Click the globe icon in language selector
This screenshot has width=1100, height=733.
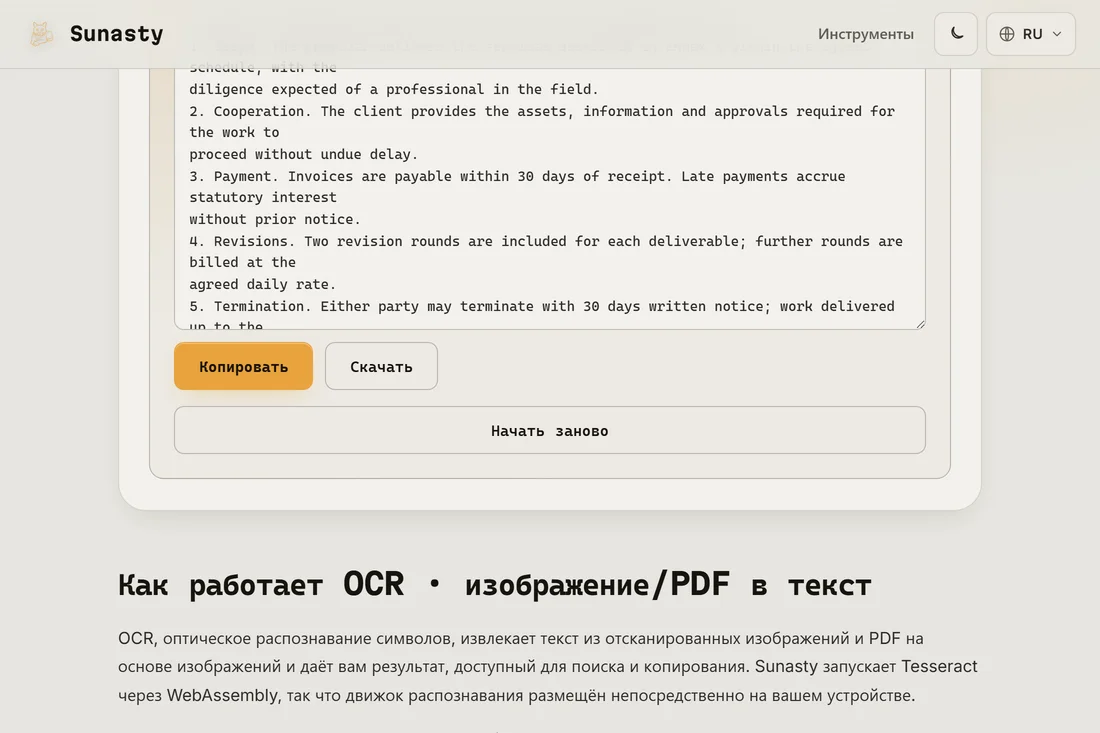1007,34
